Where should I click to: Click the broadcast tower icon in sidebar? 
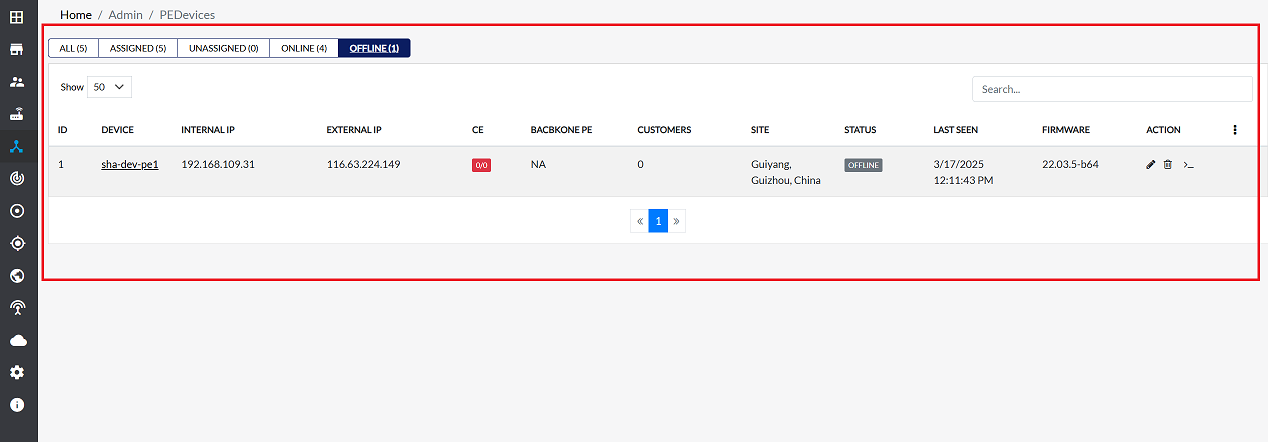(17, 308)
